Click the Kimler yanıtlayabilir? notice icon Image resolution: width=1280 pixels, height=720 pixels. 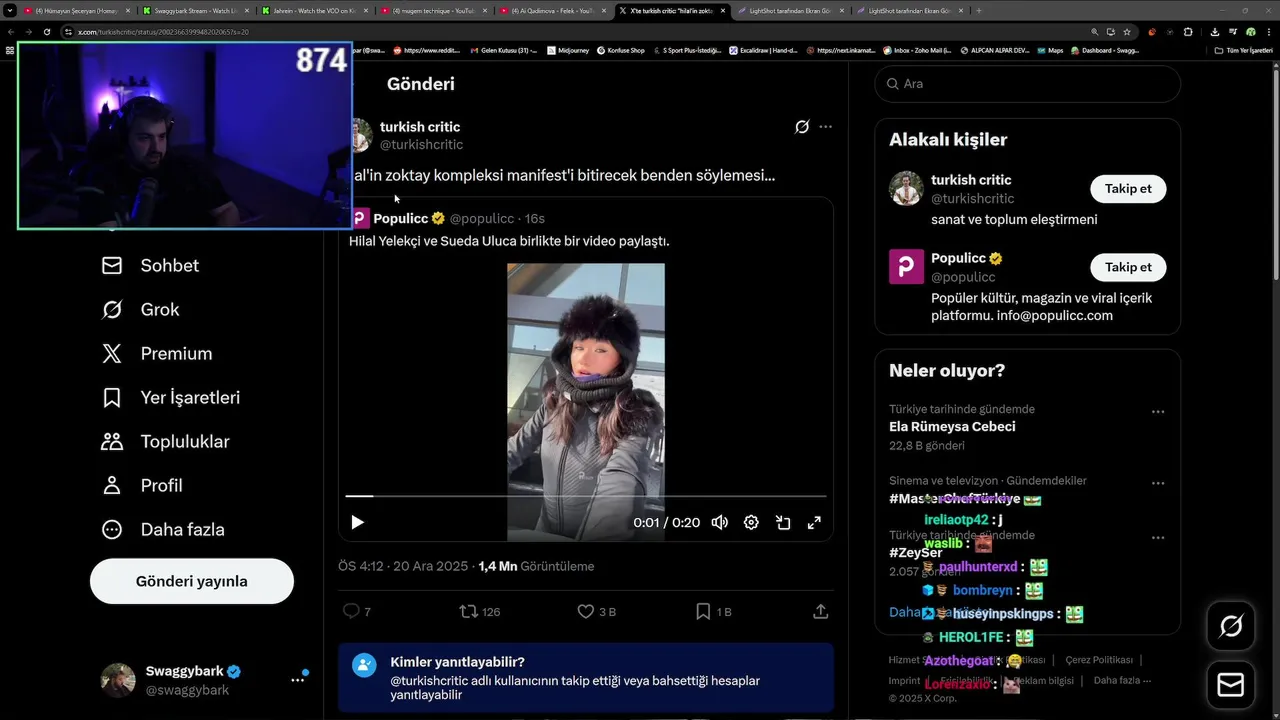364,665
